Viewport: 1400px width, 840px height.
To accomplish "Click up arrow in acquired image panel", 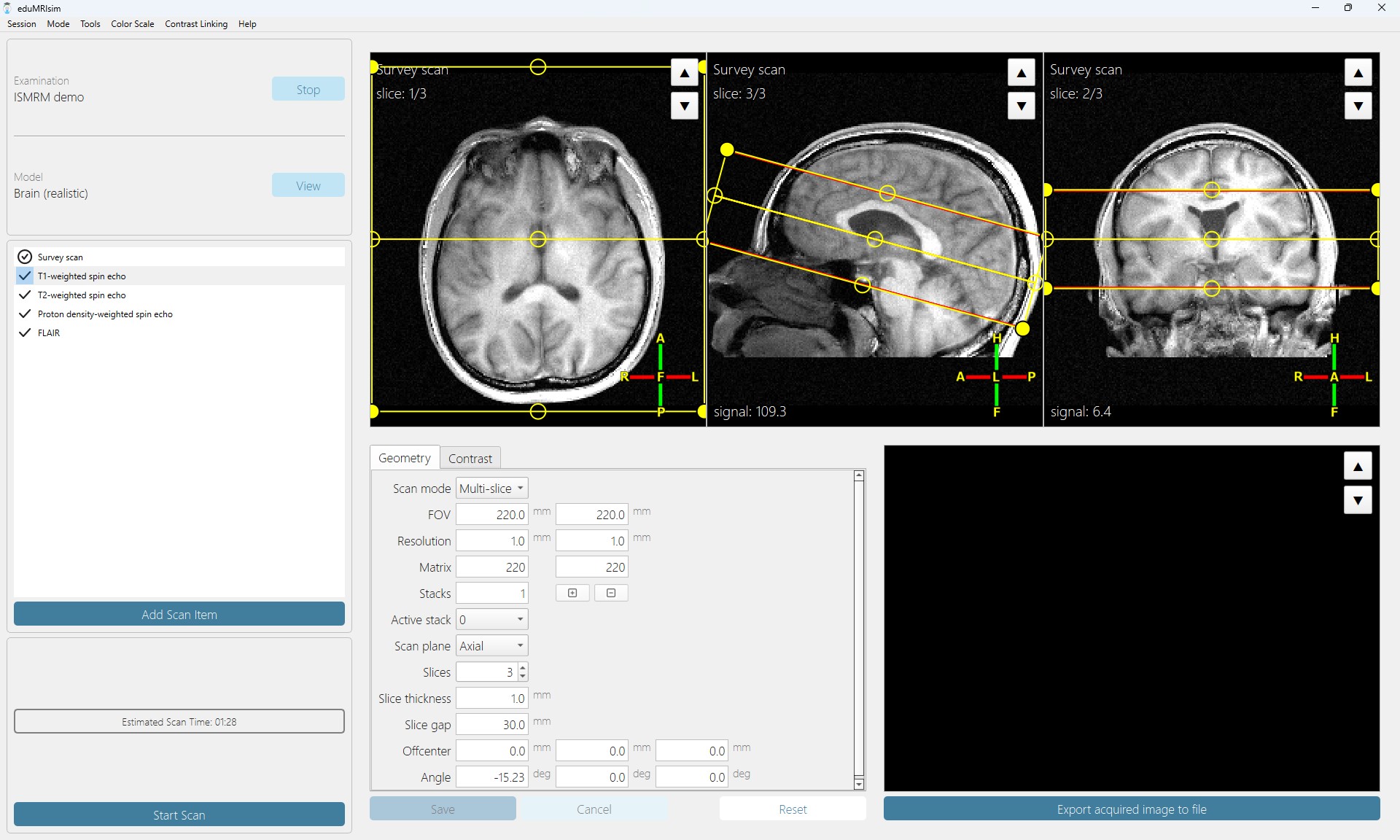I will point(1358,467).
